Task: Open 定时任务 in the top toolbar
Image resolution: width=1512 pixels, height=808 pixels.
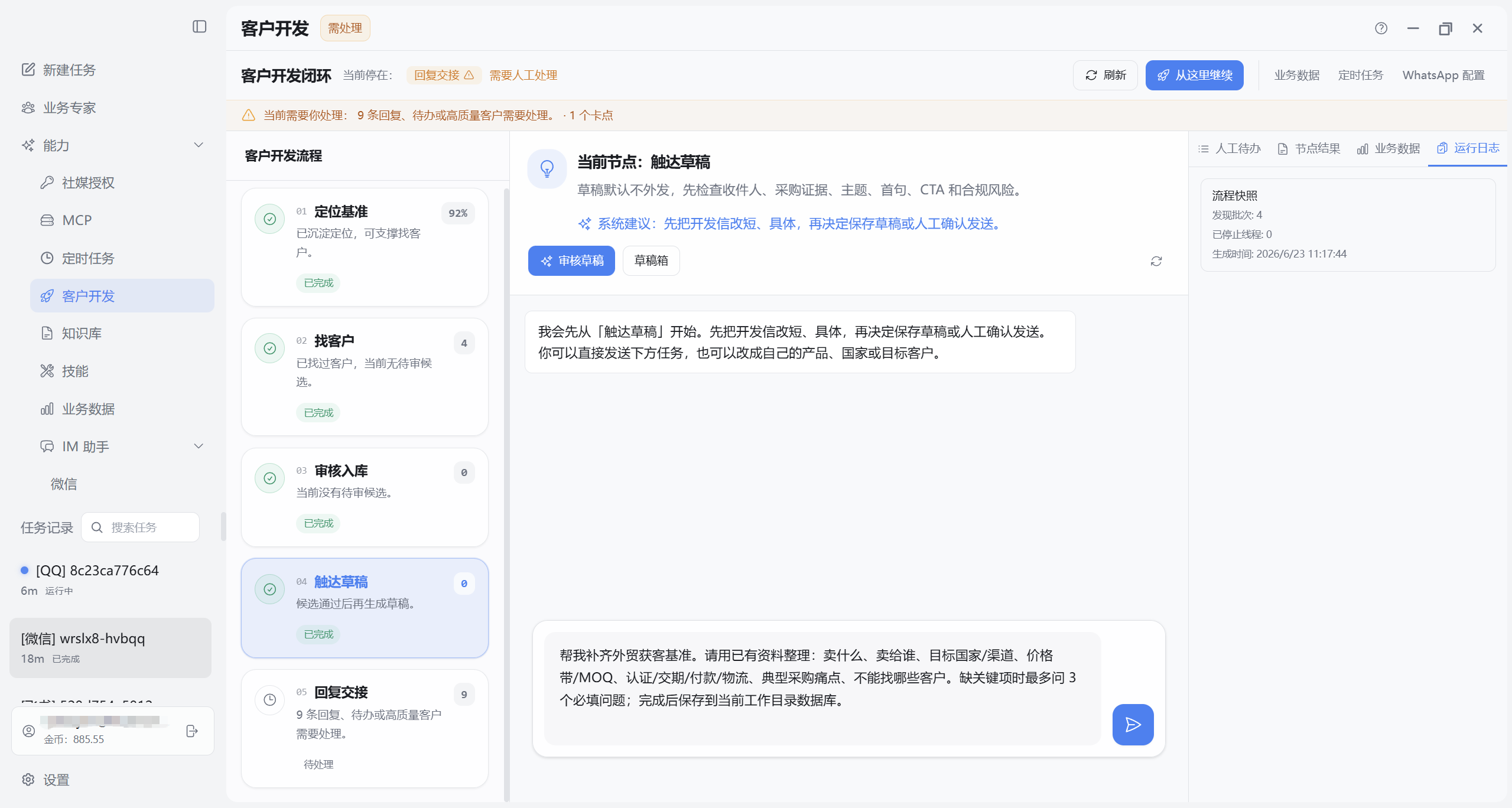Action: click(x=1360, y=75)
